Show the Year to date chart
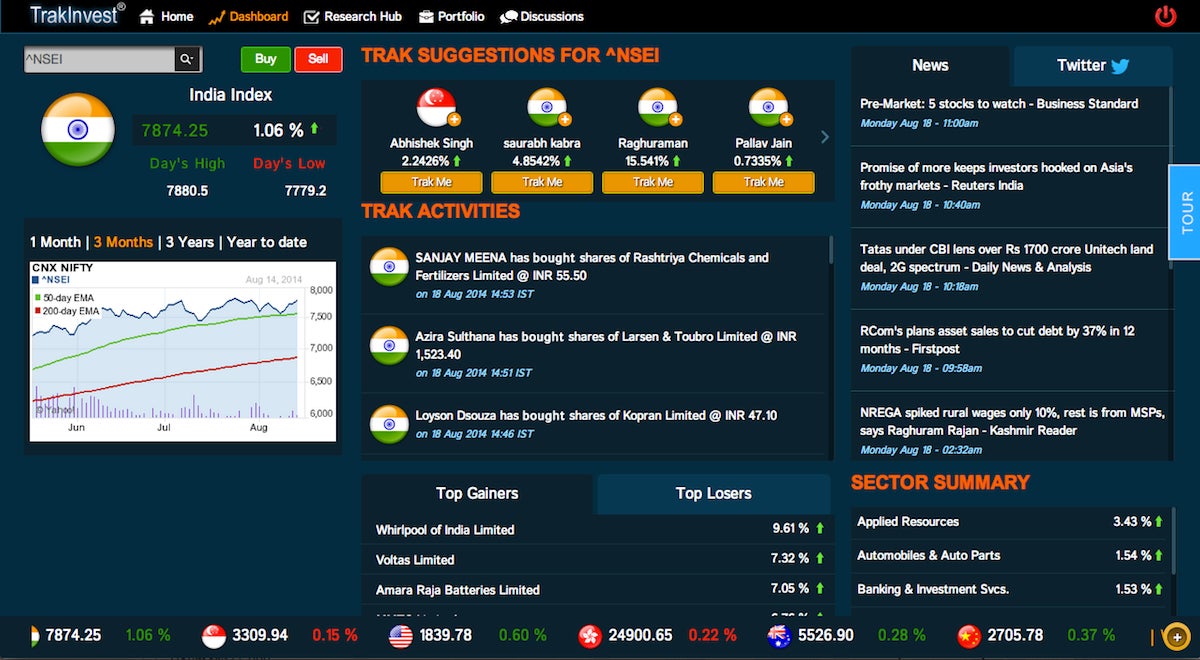 tap(267, 242)
